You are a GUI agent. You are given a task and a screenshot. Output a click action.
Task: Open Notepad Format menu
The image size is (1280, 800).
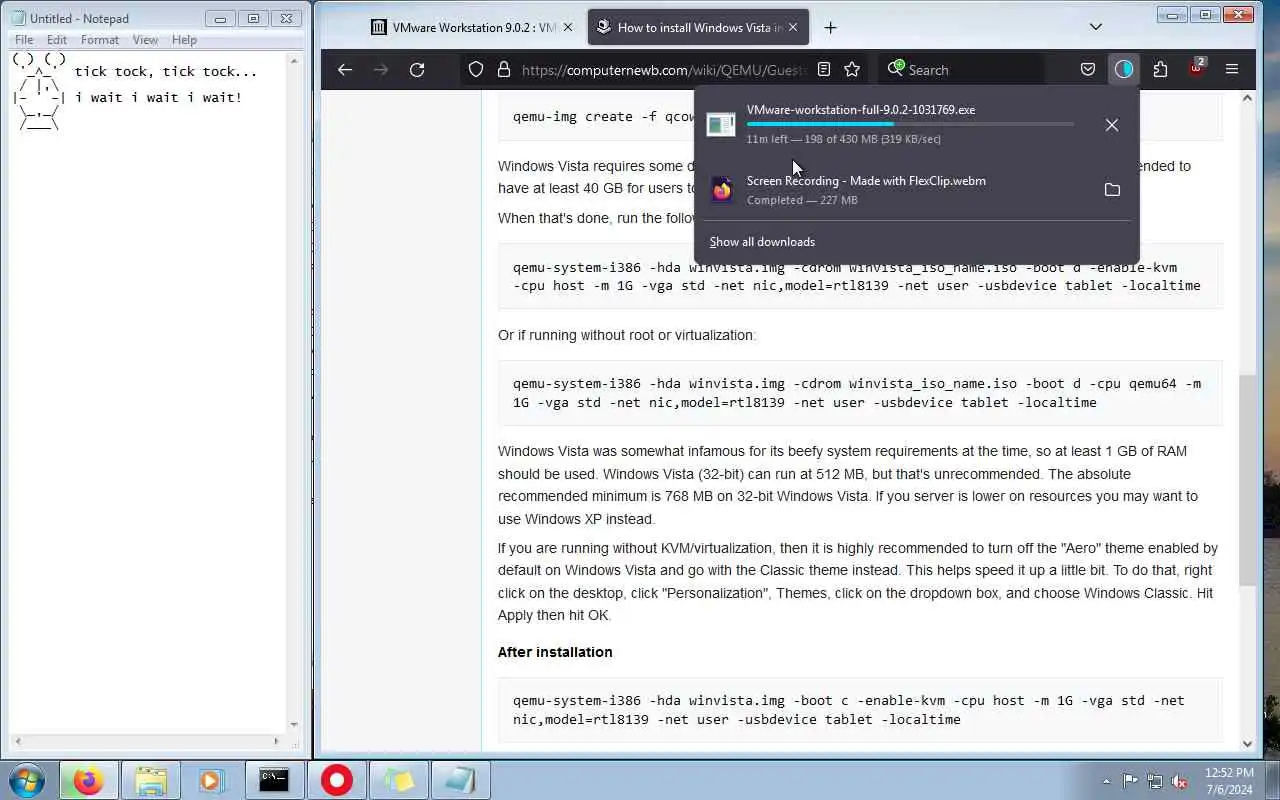click(100, 40)
